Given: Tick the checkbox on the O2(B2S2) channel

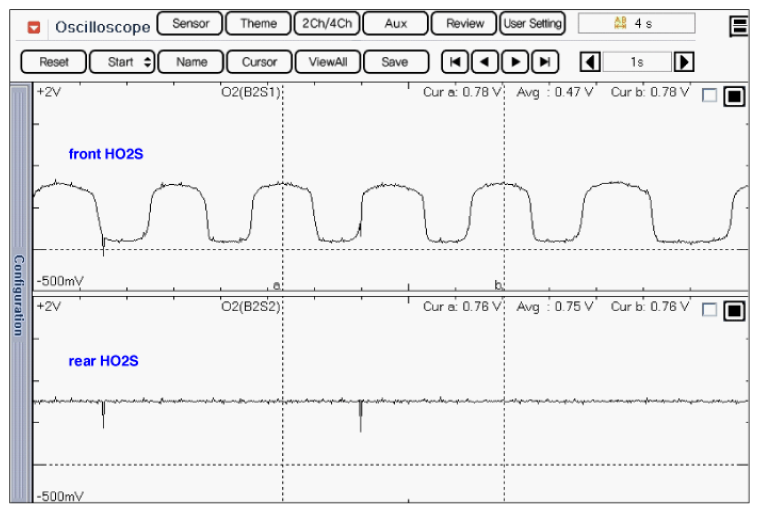Looking at the screenshot, I should point(709,310).
